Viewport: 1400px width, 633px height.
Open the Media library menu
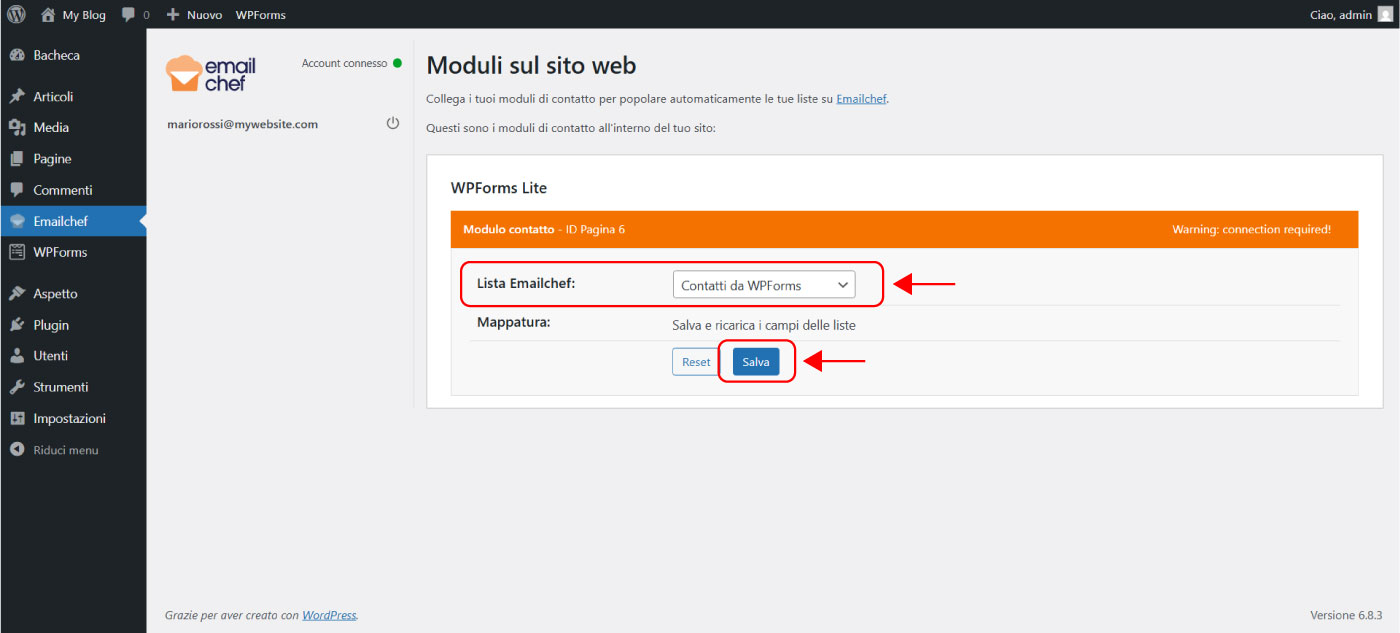(x=51, y=128)
